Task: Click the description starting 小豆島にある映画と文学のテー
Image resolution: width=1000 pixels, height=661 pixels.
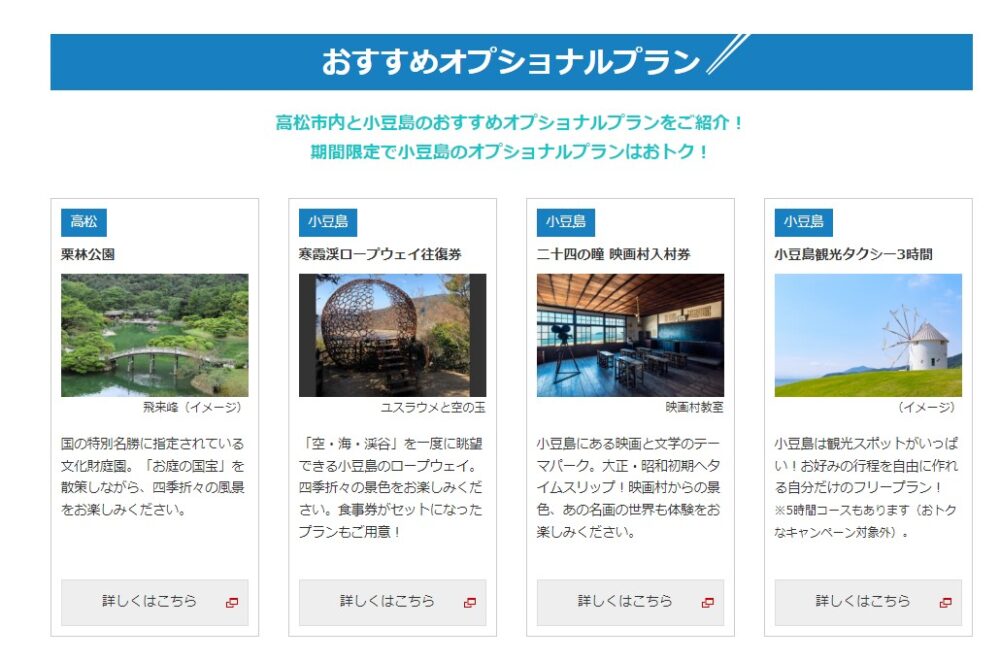Action: (x=629, y=487)
